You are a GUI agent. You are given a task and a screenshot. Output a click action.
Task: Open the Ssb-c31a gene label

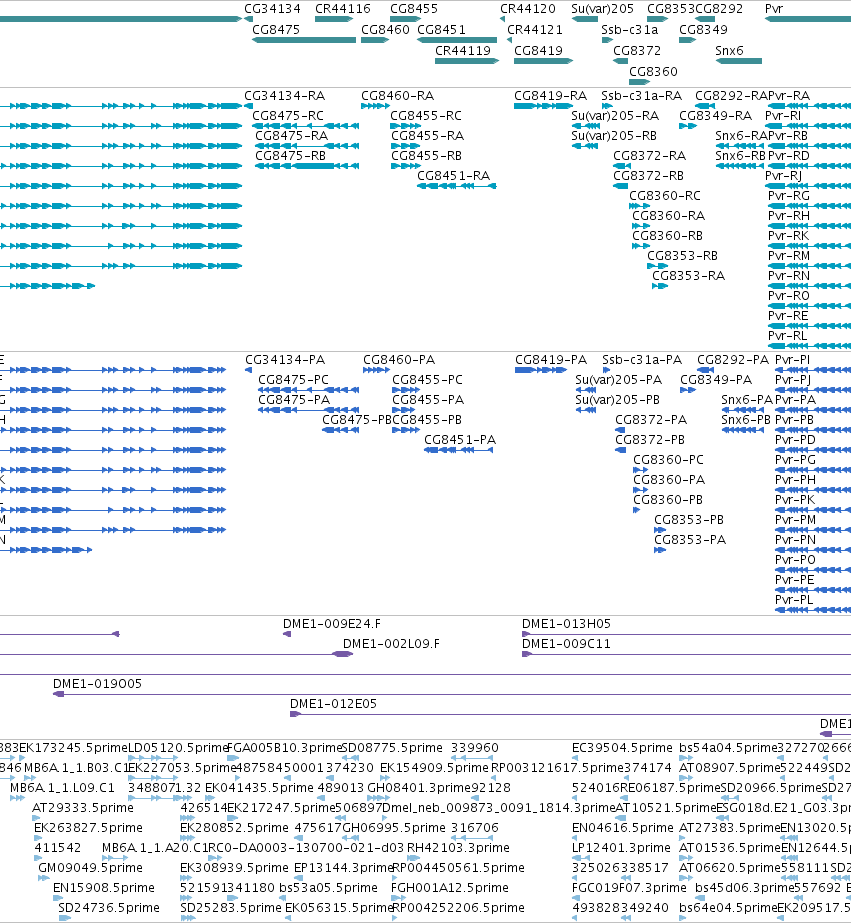point(630,30)
